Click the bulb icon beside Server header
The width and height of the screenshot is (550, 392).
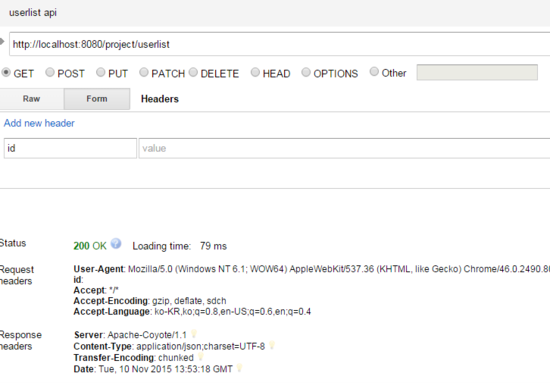(194, 333)
